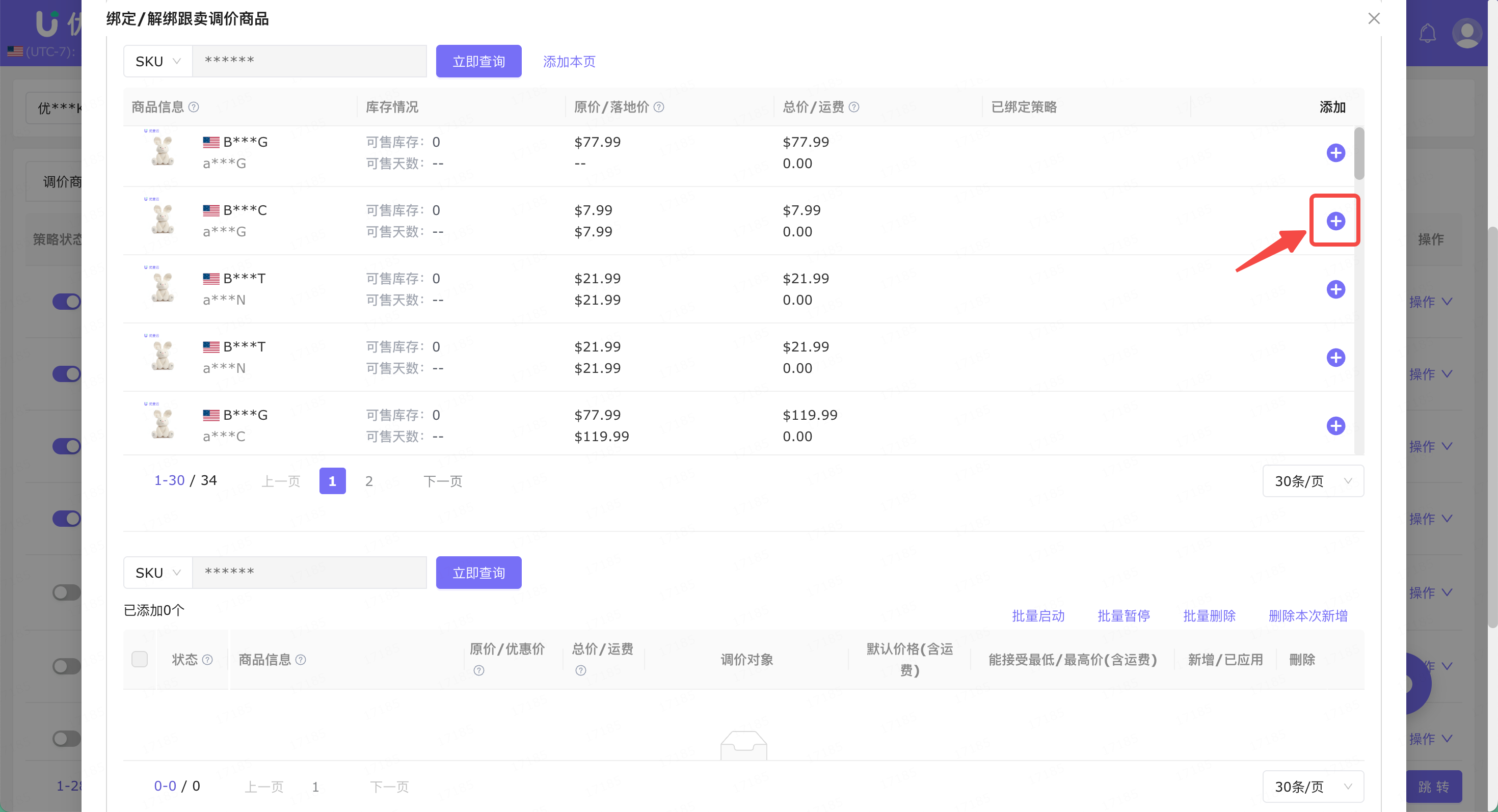Add the first B***G $77.99 product
The width and height of the screenshot is (1498, 812).
point(1335,153)
